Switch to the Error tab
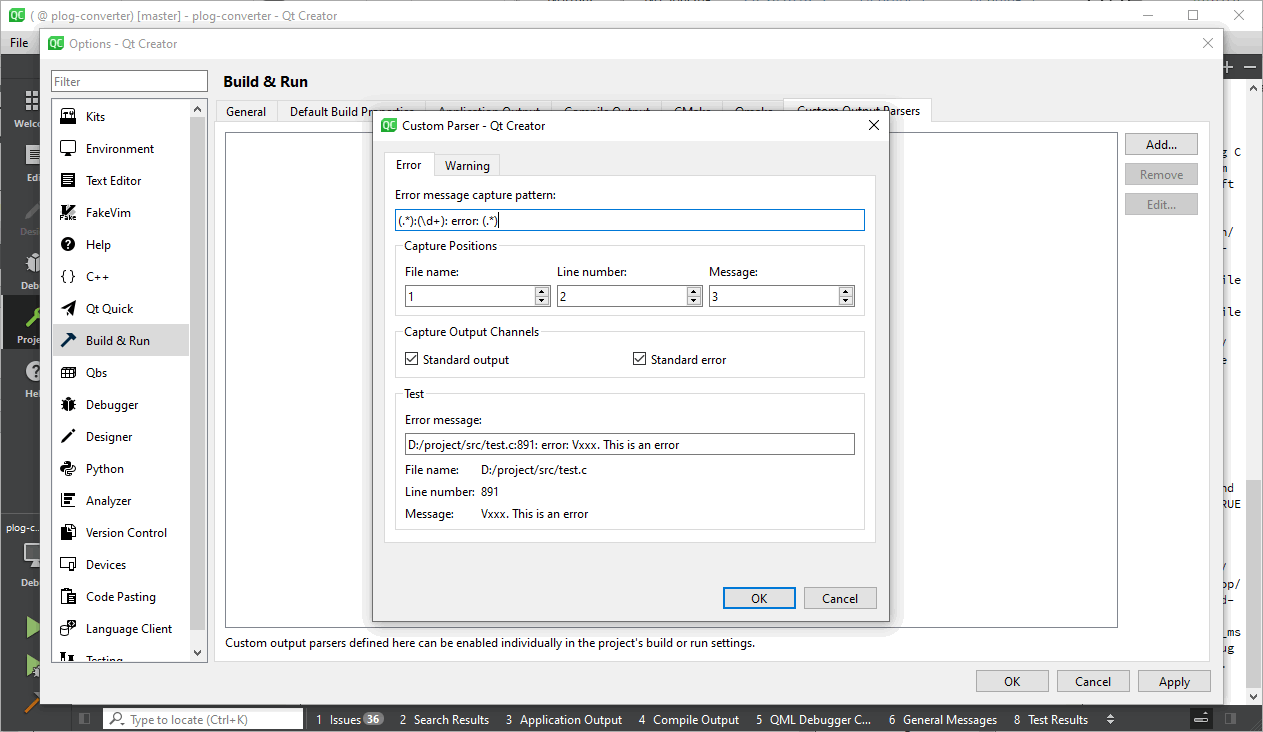Viewport: 1263px width, 732px height. pos(408,164)
